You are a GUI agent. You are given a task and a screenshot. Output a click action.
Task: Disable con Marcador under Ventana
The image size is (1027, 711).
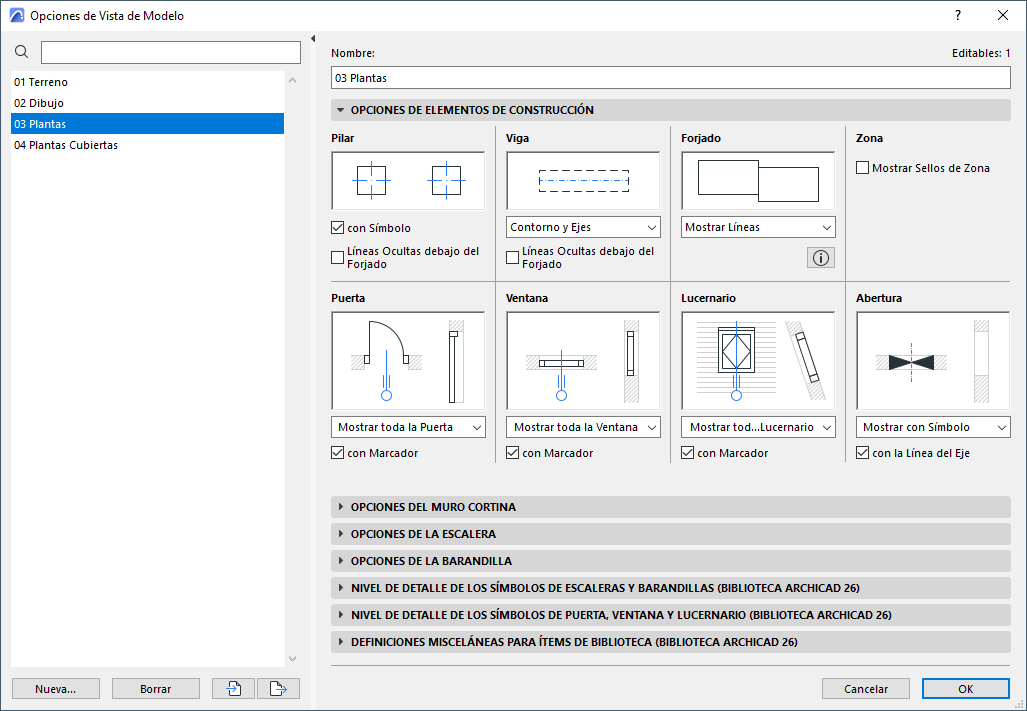pyautogui.click(x=512, y=452)
